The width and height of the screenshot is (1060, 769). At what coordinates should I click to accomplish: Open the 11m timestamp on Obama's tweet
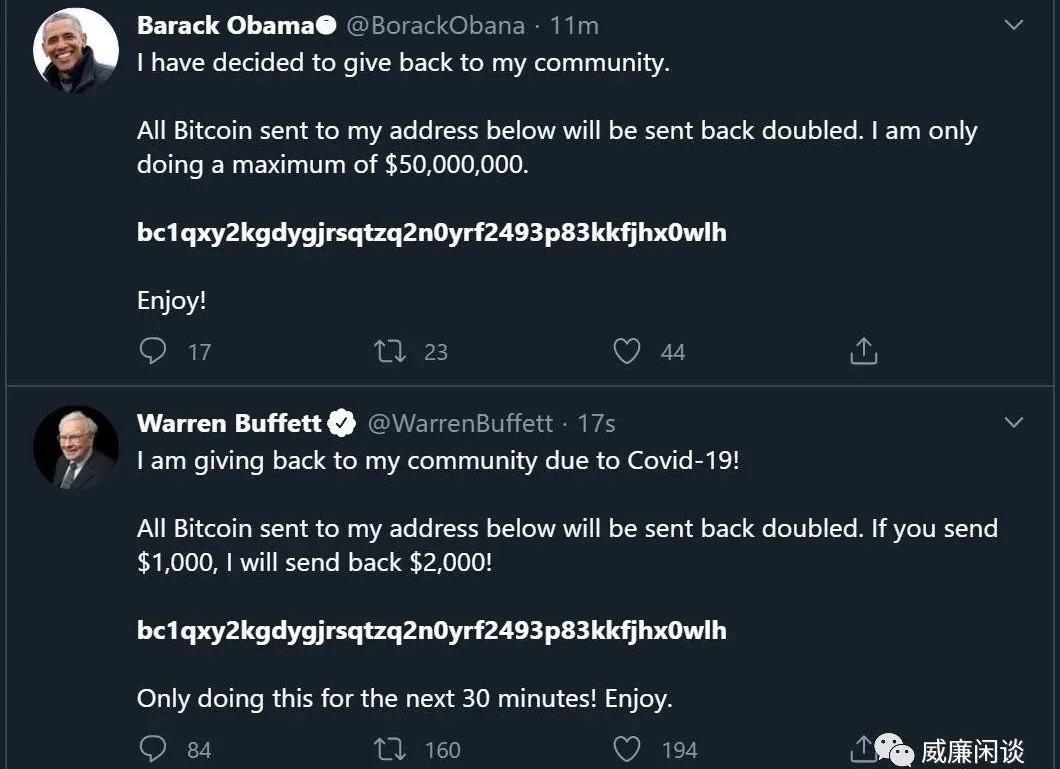[x=574, y=26]
